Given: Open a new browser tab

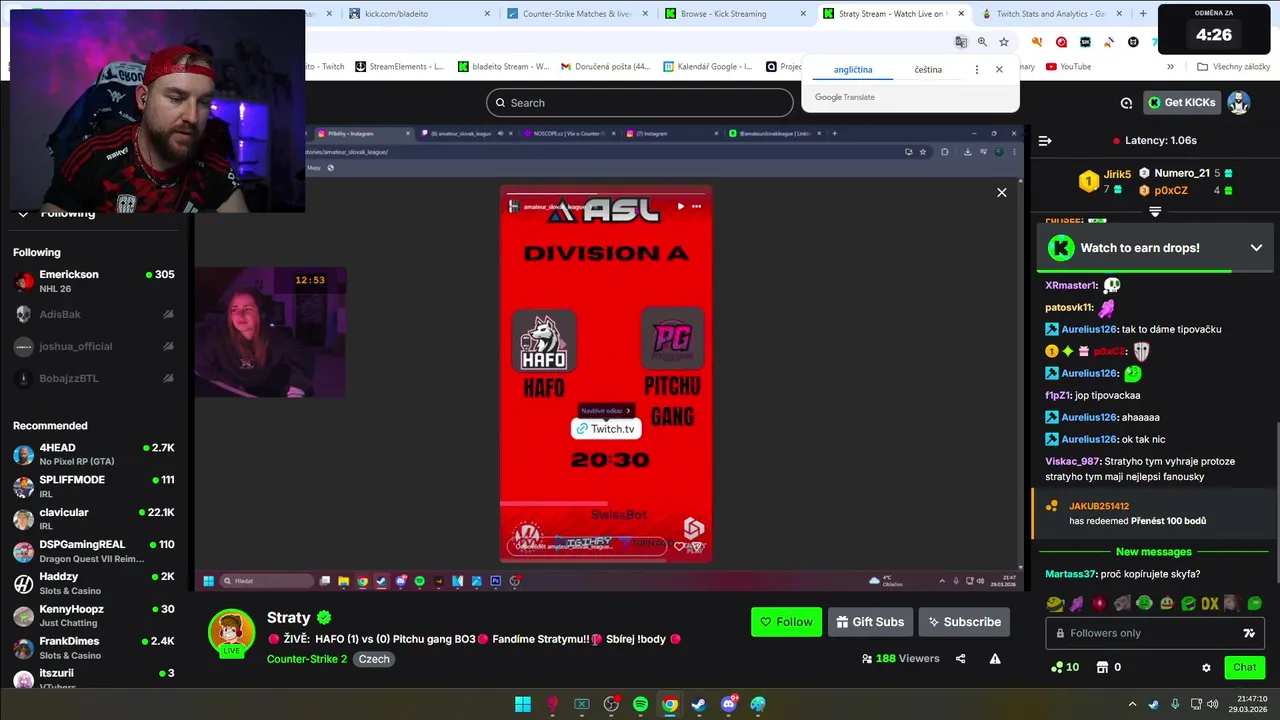Looking at the screenshot, I should click(1143, 14).
